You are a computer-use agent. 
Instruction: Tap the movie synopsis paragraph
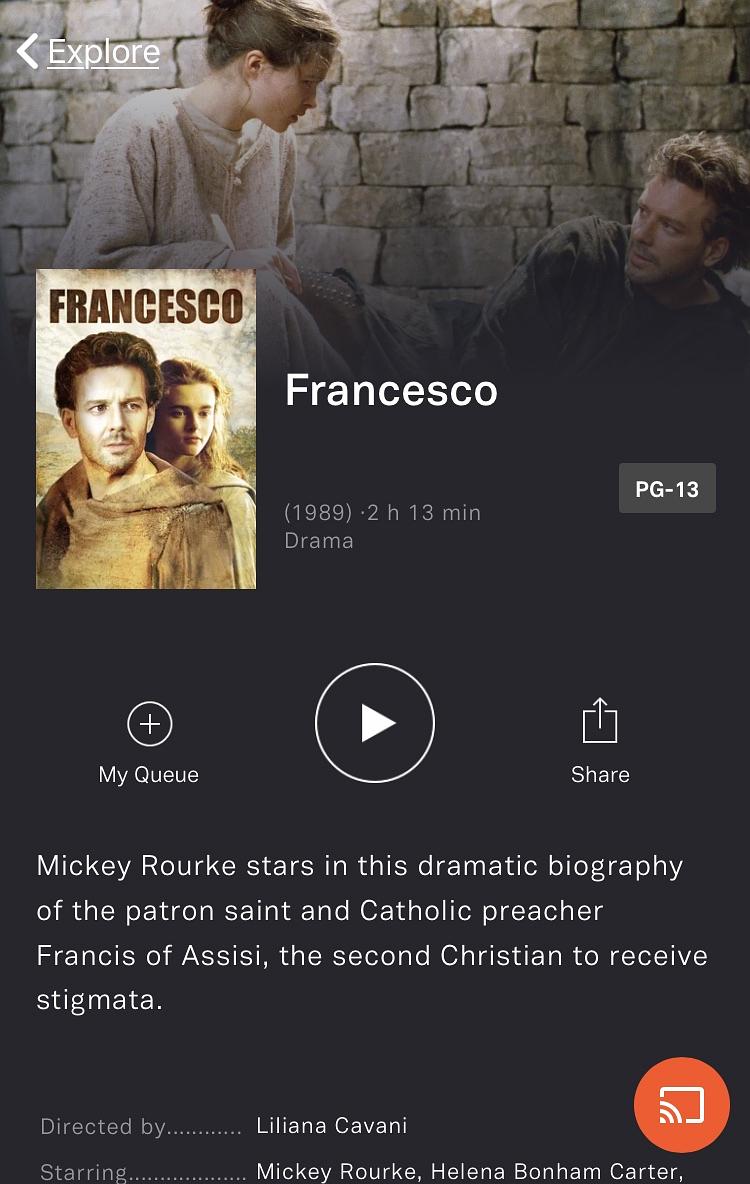[x=372, y=933]
